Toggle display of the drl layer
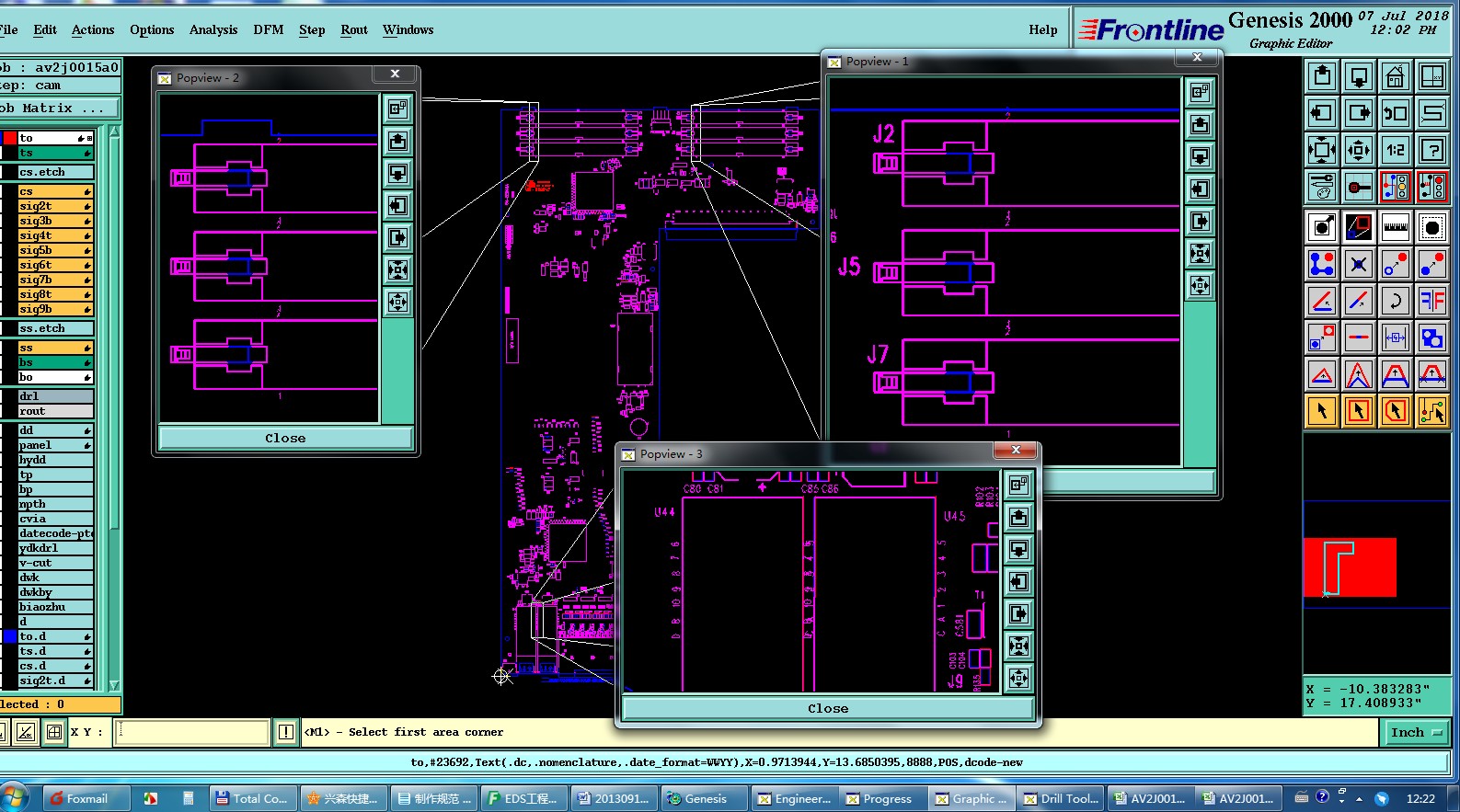The width and height of the screenshot is (1460, 812). click(55, 396)
